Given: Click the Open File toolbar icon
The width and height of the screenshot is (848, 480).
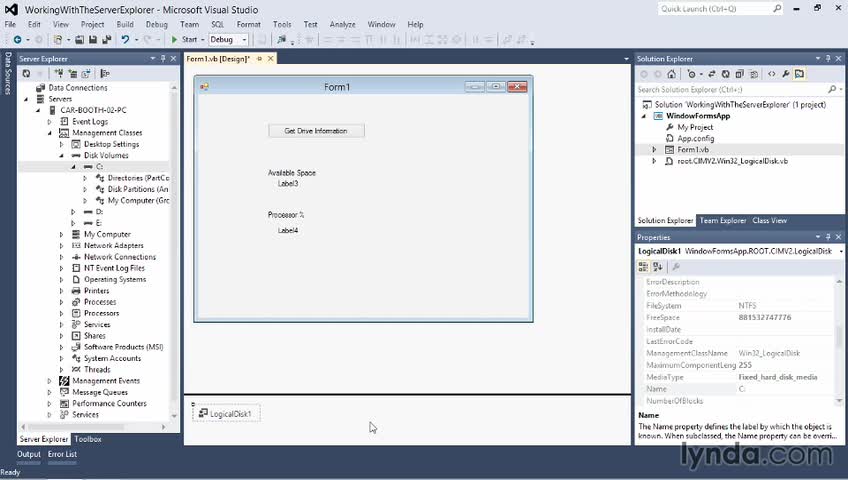Looking at the screenshot, I should tap(80, 39).
